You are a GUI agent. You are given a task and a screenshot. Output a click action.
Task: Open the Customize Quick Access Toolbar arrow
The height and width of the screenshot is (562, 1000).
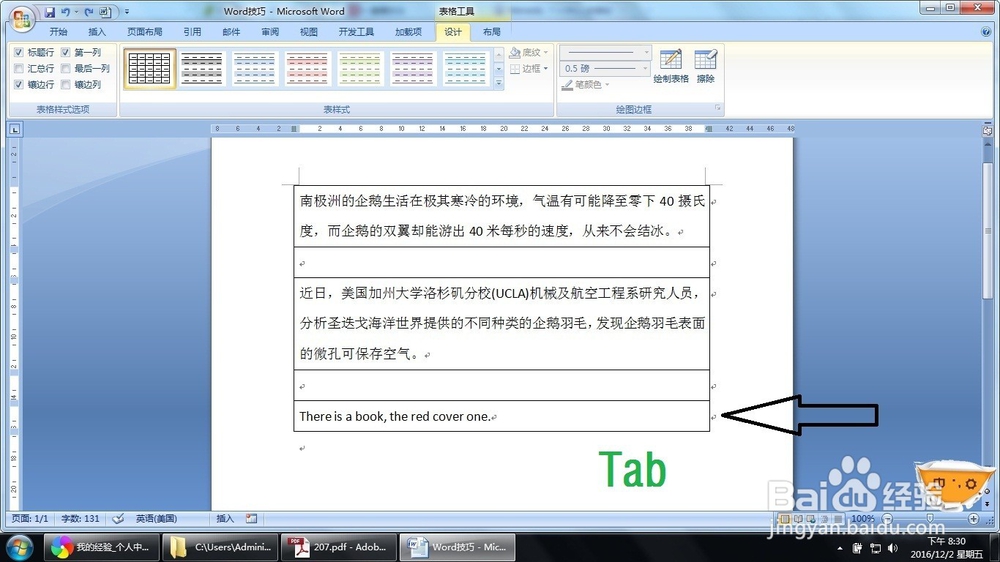coord(126,11)
